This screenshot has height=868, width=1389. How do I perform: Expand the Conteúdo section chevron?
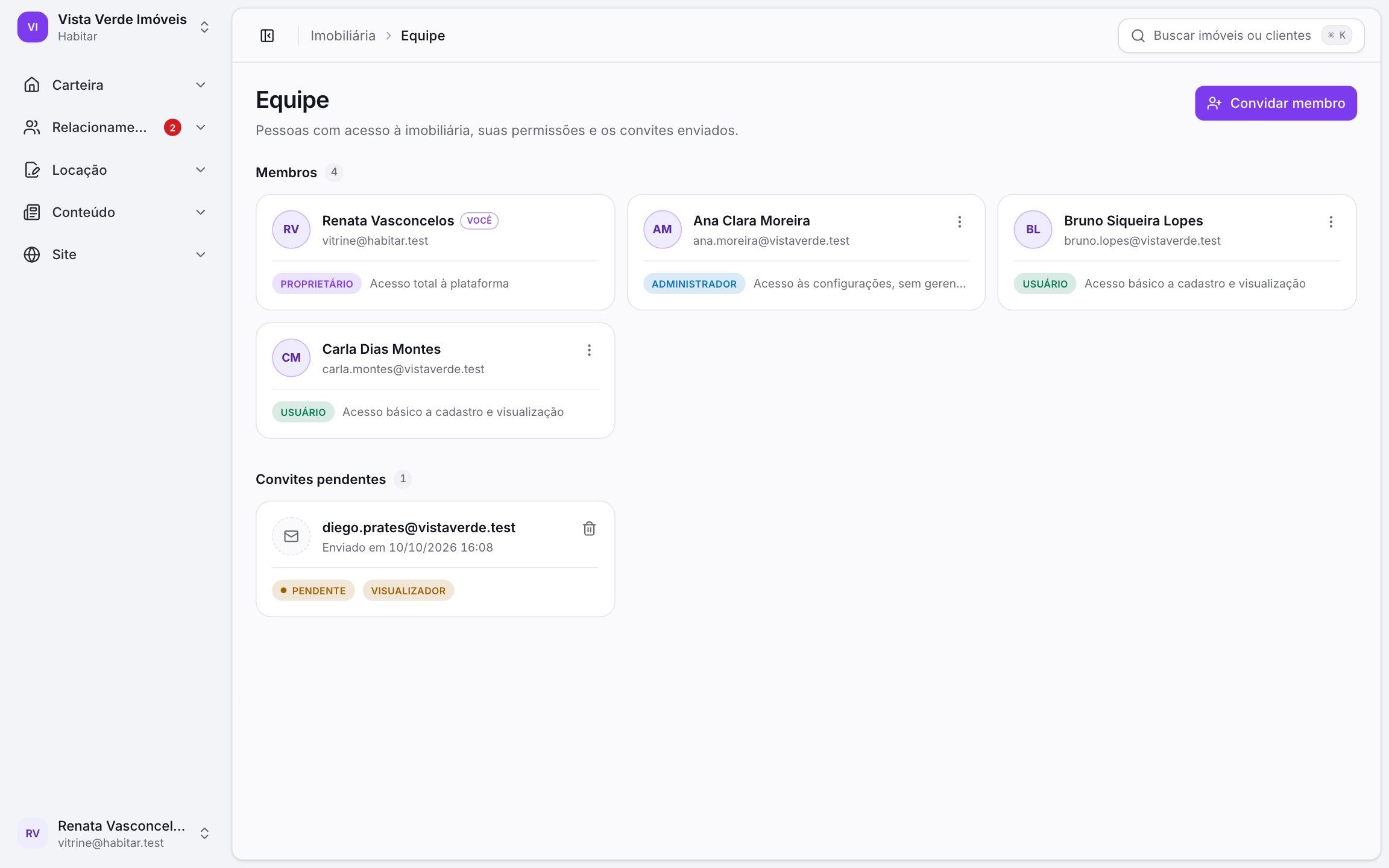click(x=201, y=212)
